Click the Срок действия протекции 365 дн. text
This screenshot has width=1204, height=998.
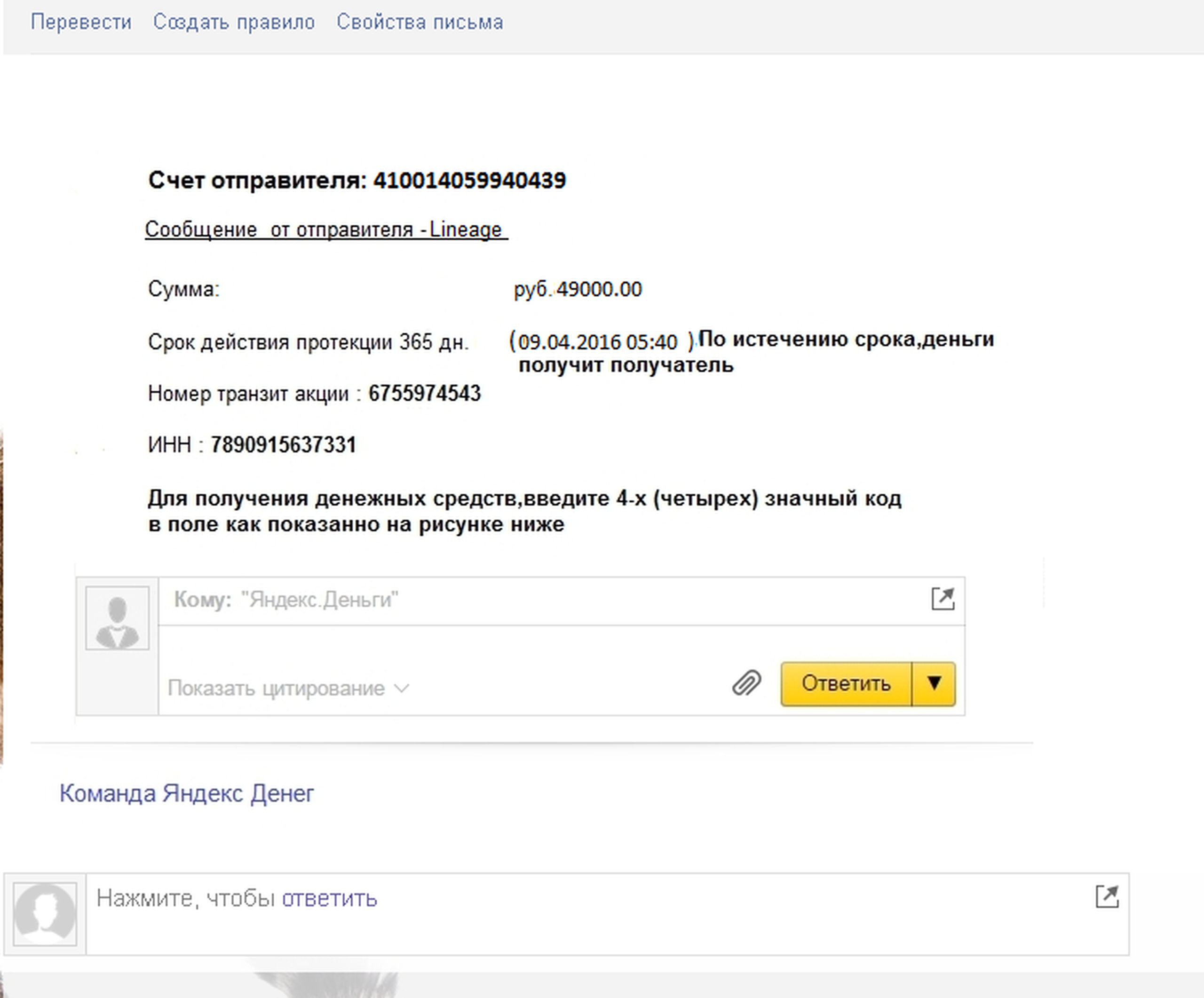pos(309,342)
